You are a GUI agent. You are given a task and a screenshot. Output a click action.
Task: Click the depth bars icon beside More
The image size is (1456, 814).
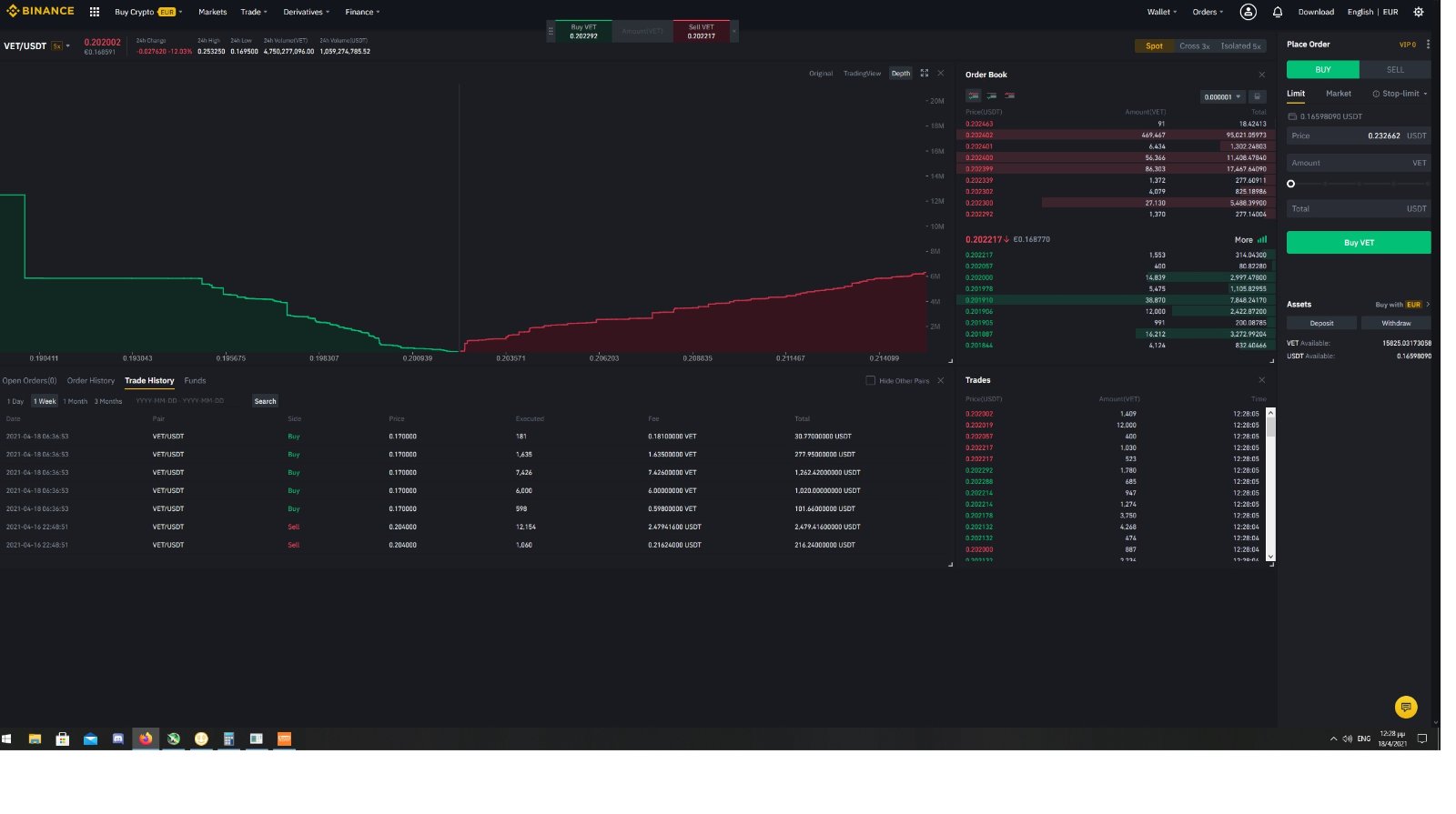pos(1262,239)
